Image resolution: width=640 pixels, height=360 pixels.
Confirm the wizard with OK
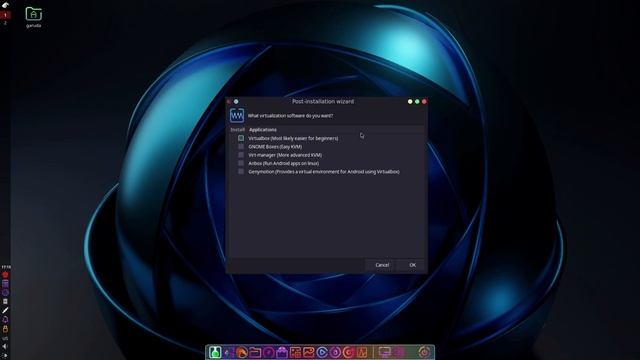413,265
